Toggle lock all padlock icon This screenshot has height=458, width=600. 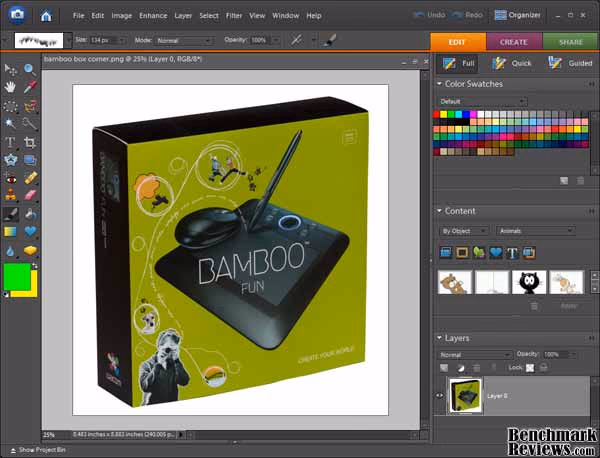pyautogui.click(x=543, y=368)
